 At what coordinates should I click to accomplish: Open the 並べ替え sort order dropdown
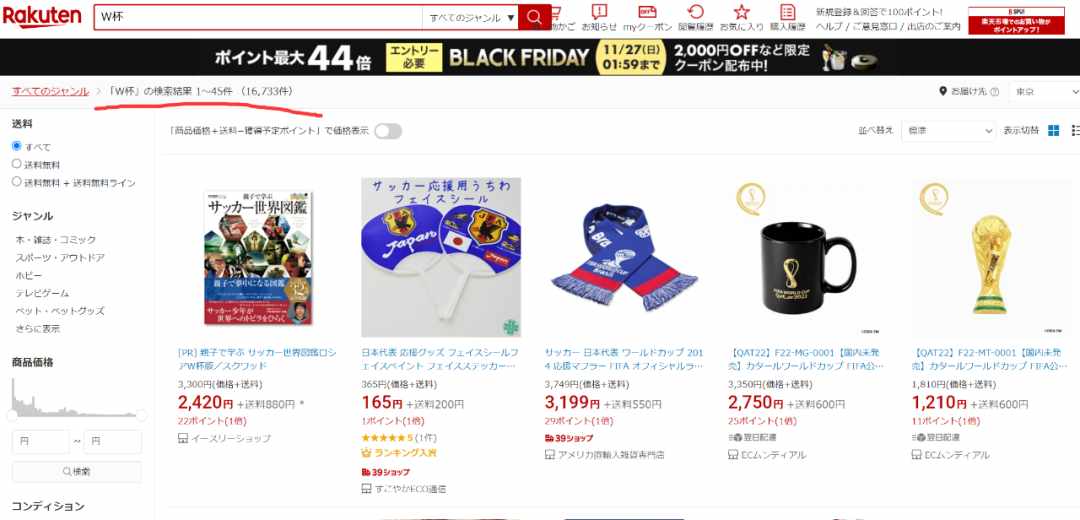pyautogui.click(x=948, y=131)
